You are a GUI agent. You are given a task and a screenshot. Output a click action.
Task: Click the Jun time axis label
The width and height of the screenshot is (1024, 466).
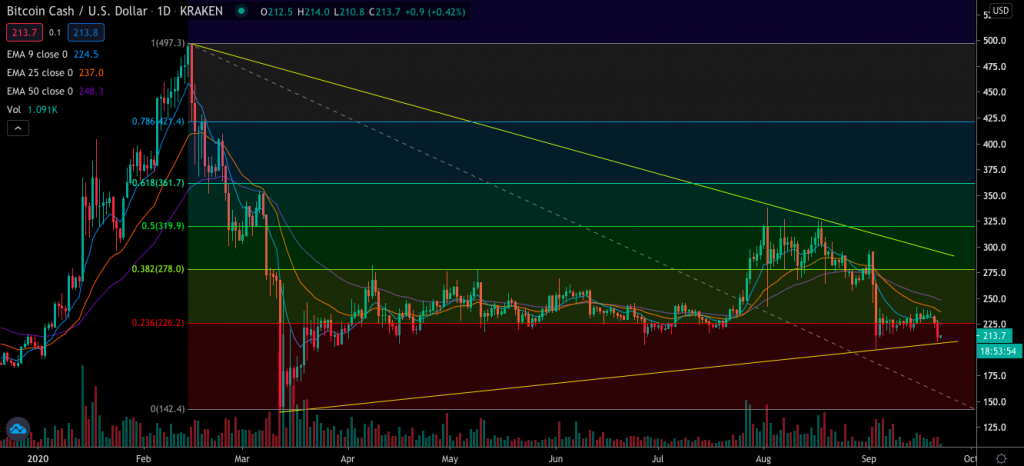click(x=555, y=458)
